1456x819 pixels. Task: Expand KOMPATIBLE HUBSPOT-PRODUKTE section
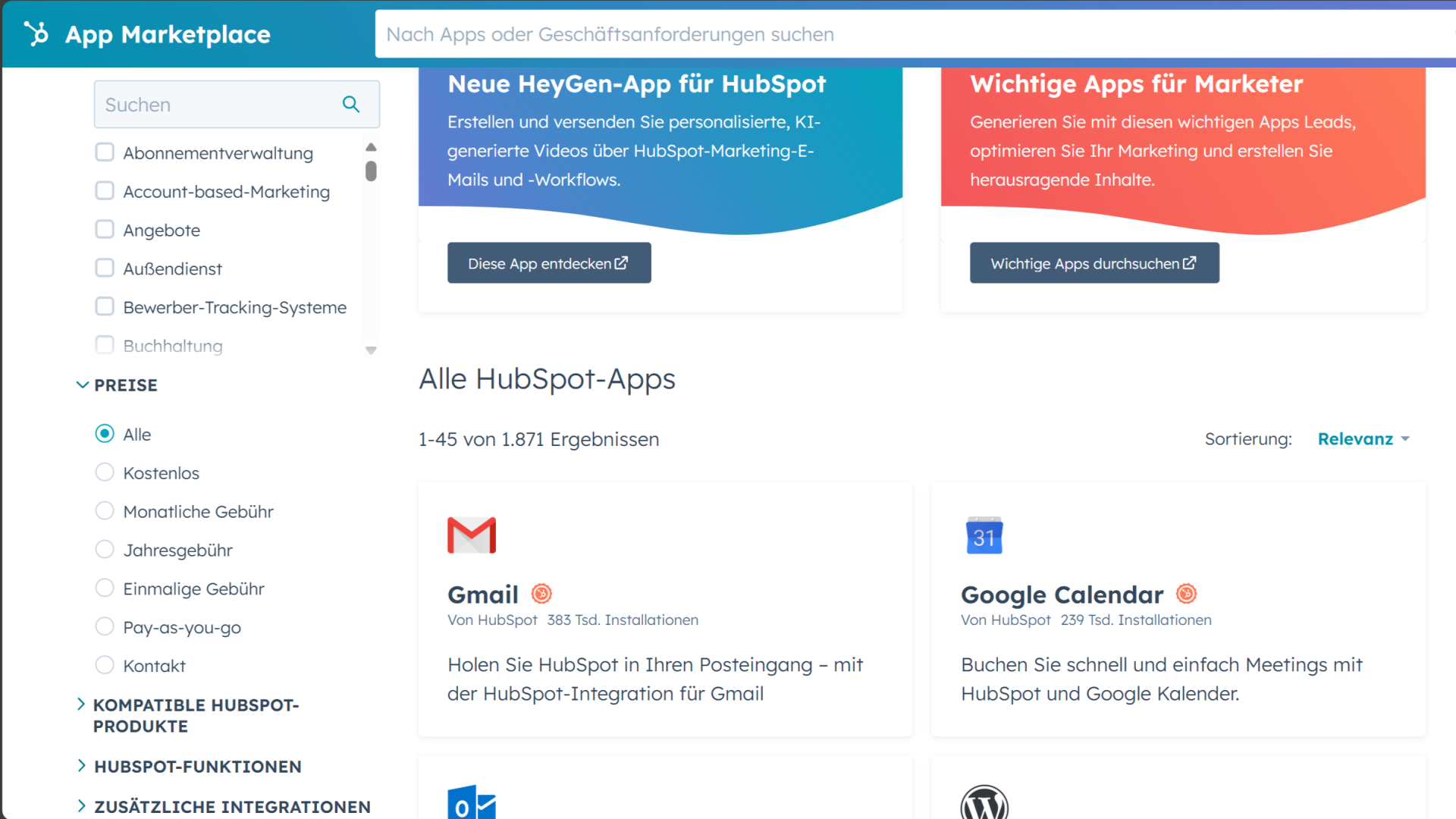[x=188, y=715]
